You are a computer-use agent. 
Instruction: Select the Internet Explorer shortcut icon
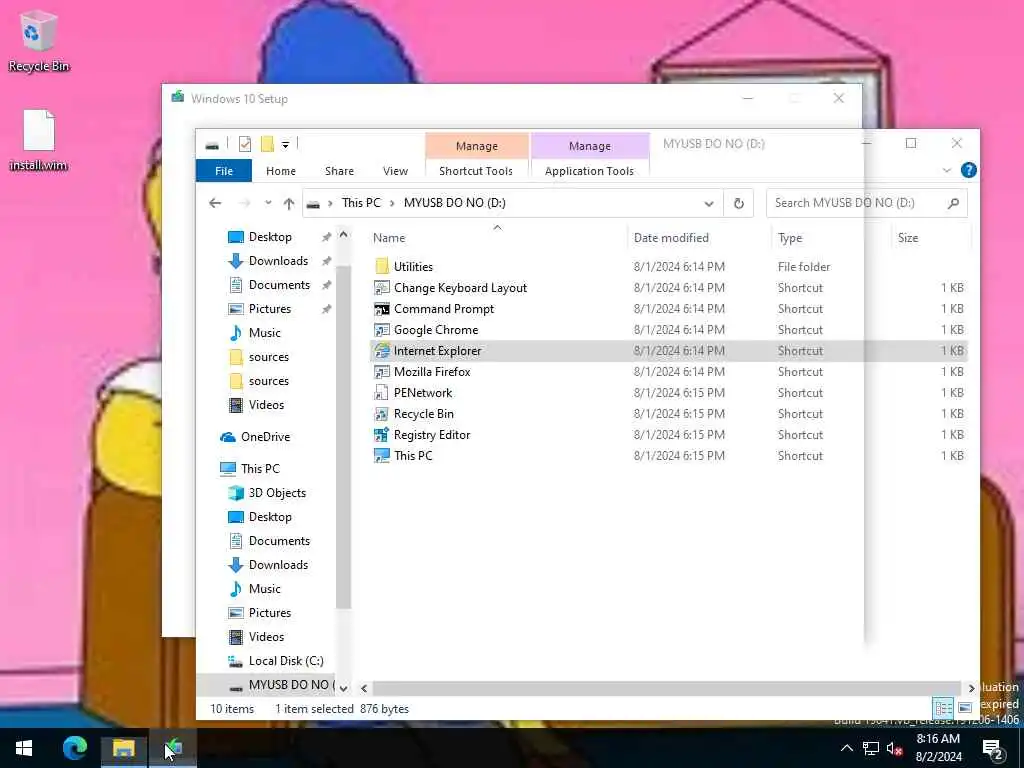(382, 351)
